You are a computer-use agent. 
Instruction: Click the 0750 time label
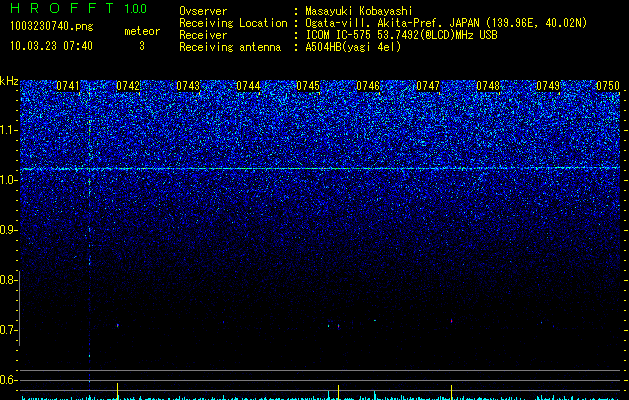pos(608,86)
